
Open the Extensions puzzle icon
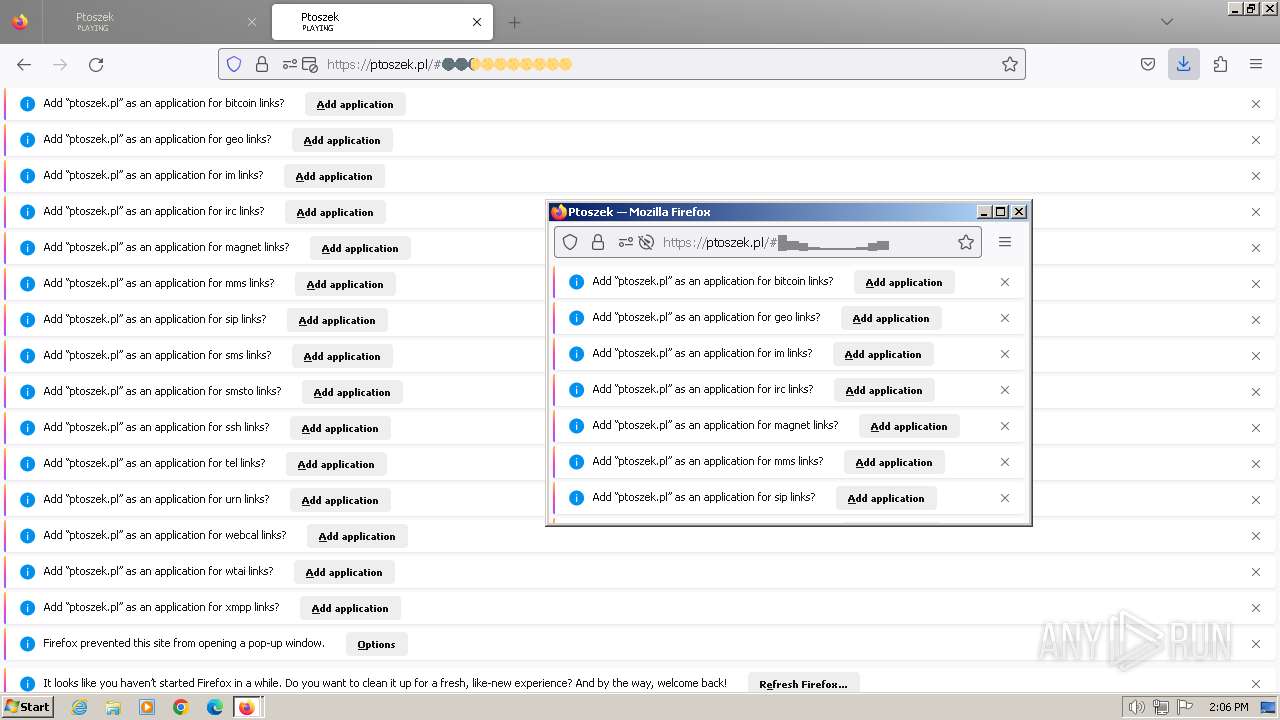click(1220, 64)
